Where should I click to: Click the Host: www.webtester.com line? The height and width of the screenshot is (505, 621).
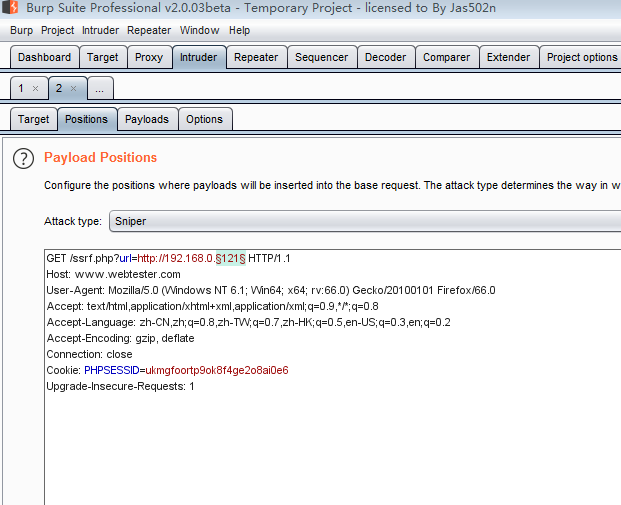113,274
